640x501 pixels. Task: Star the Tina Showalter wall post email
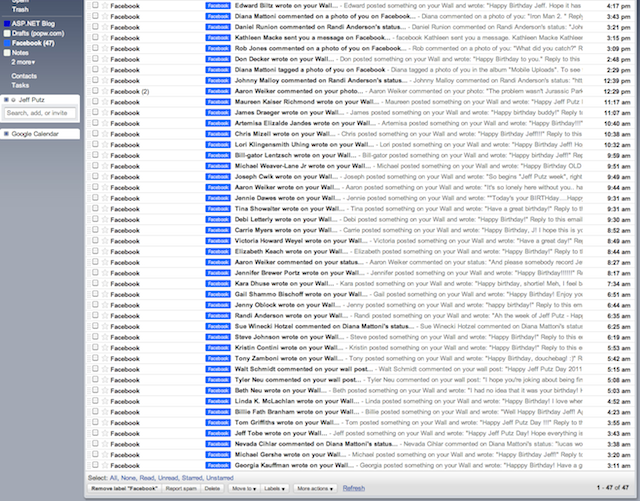click(105, 208)
